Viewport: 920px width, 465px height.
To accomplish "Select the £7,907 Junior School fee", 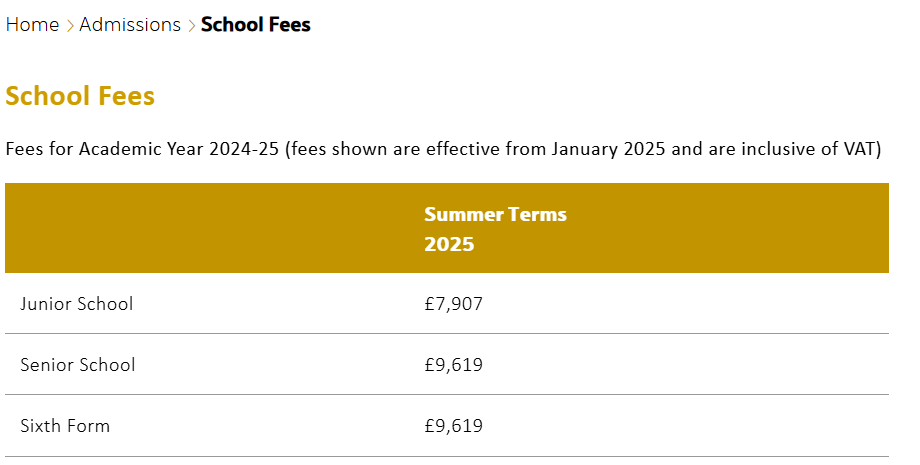I will pos(454,304).
